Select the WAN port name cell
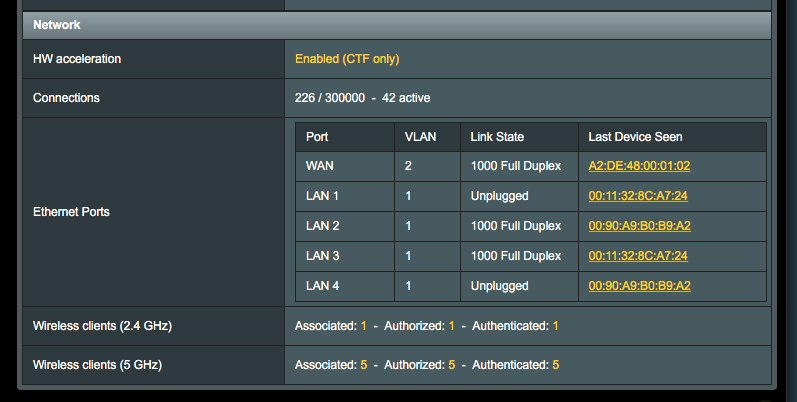Viewport: 797px width, 402px height. pos(319,166)
